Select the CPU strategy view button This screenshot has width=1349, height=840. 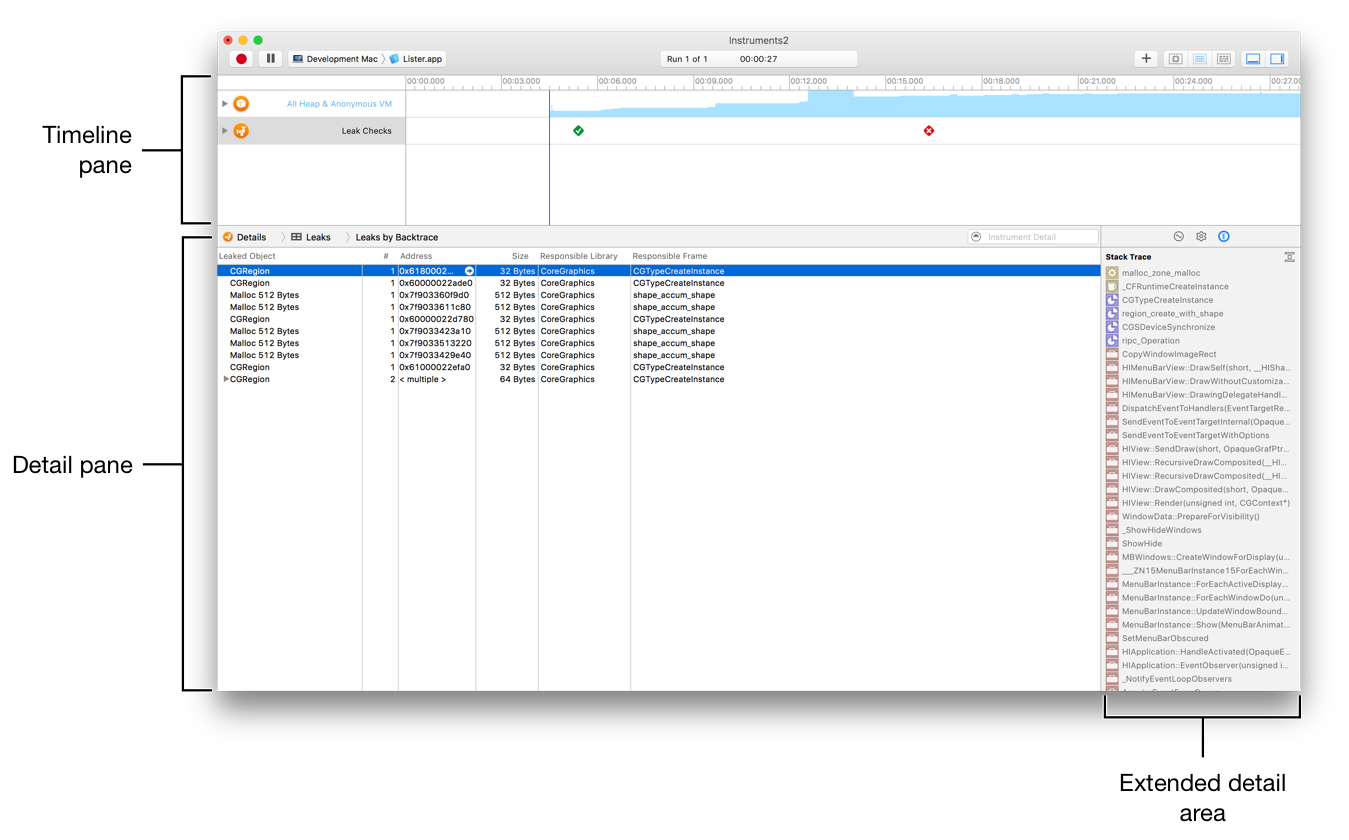(x=1176, y=59)
